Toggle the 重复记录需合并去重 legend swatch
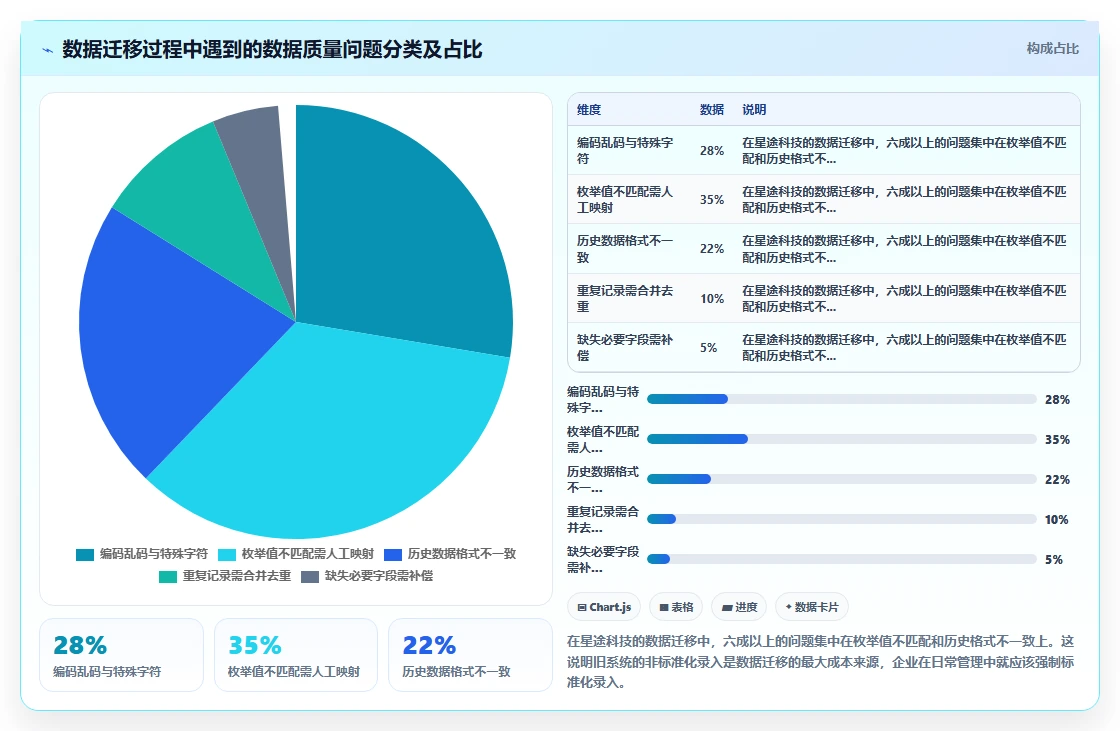Viewport: 1120px width, 731px height. (168, 577)
